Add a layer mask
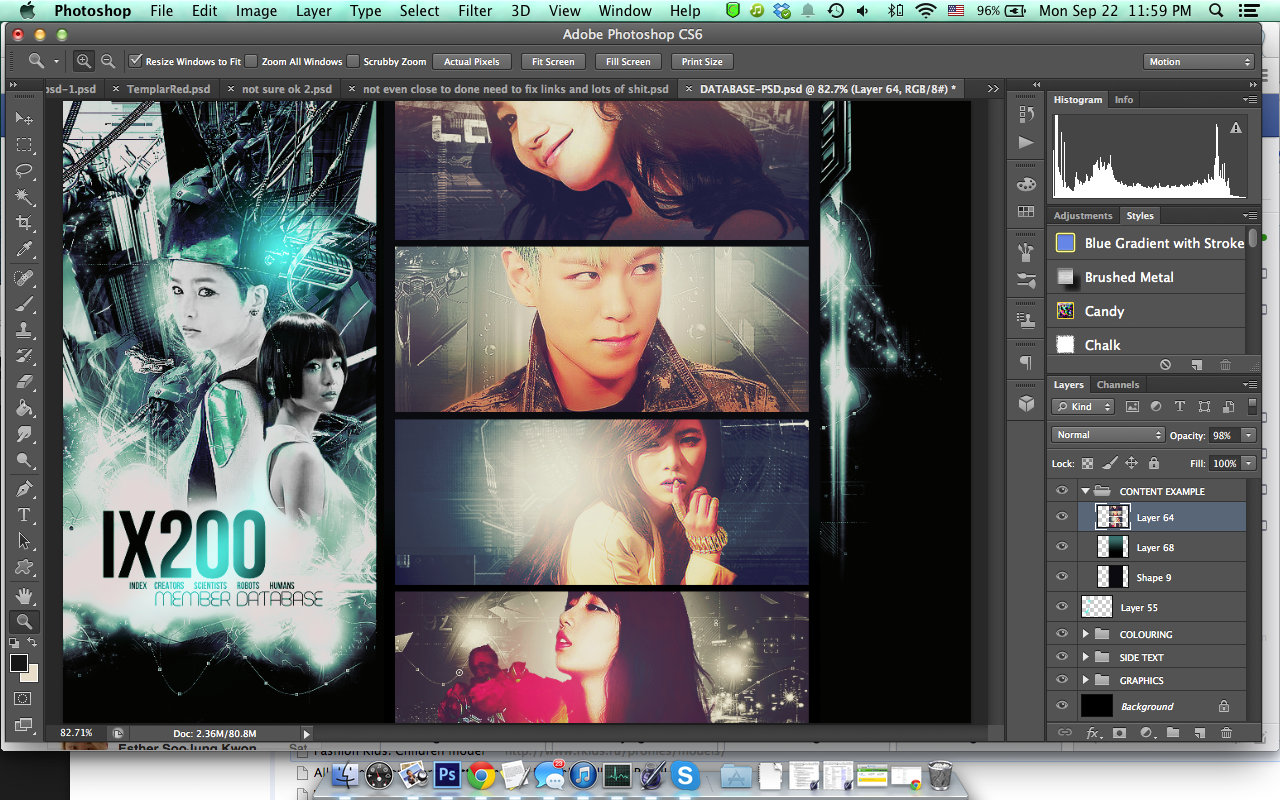The height and width of the screenshot is (800, 1280). pos(1119,733)
